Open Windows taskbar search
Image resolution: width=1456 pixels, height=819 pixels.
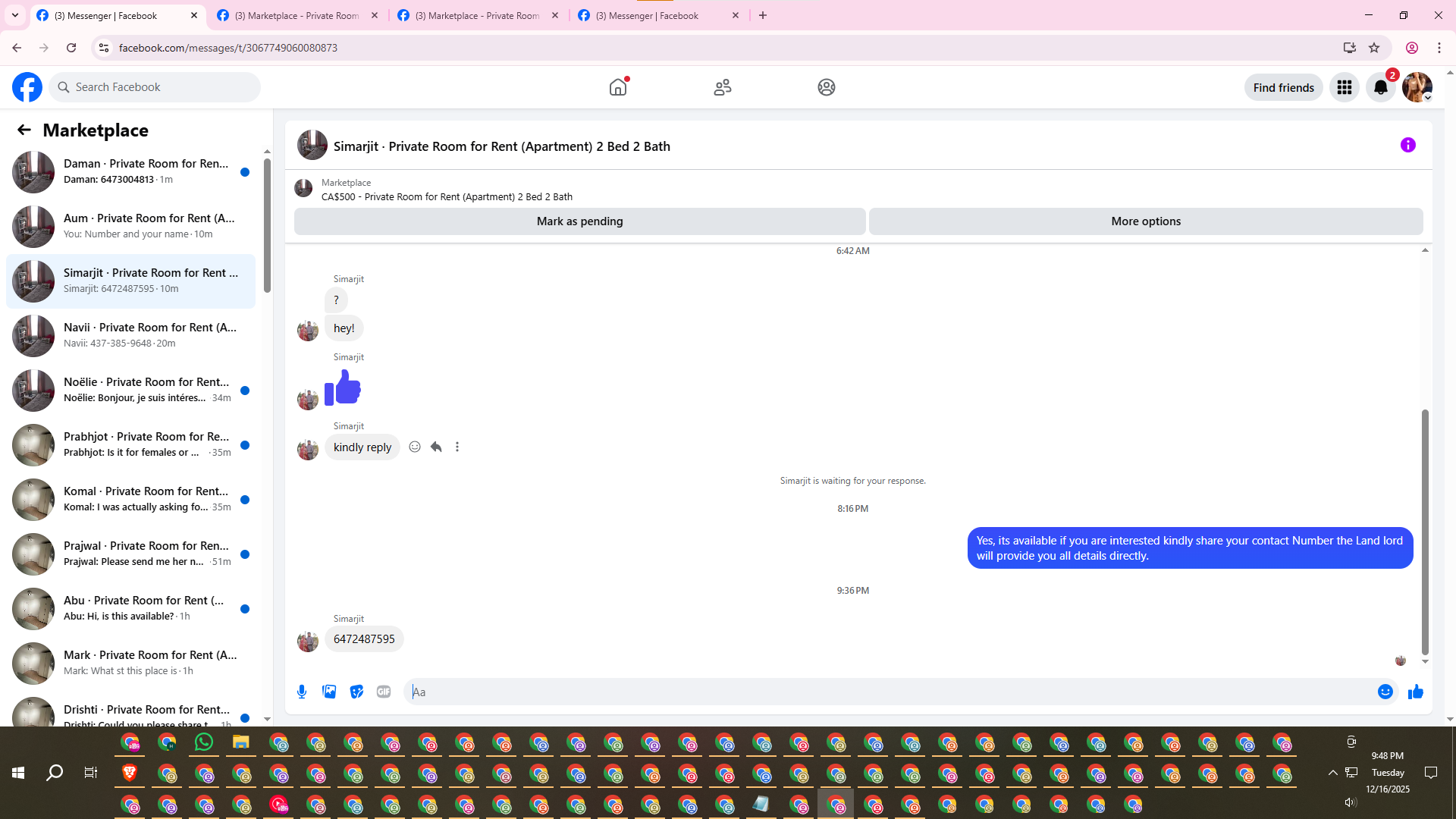coord(55,773)
